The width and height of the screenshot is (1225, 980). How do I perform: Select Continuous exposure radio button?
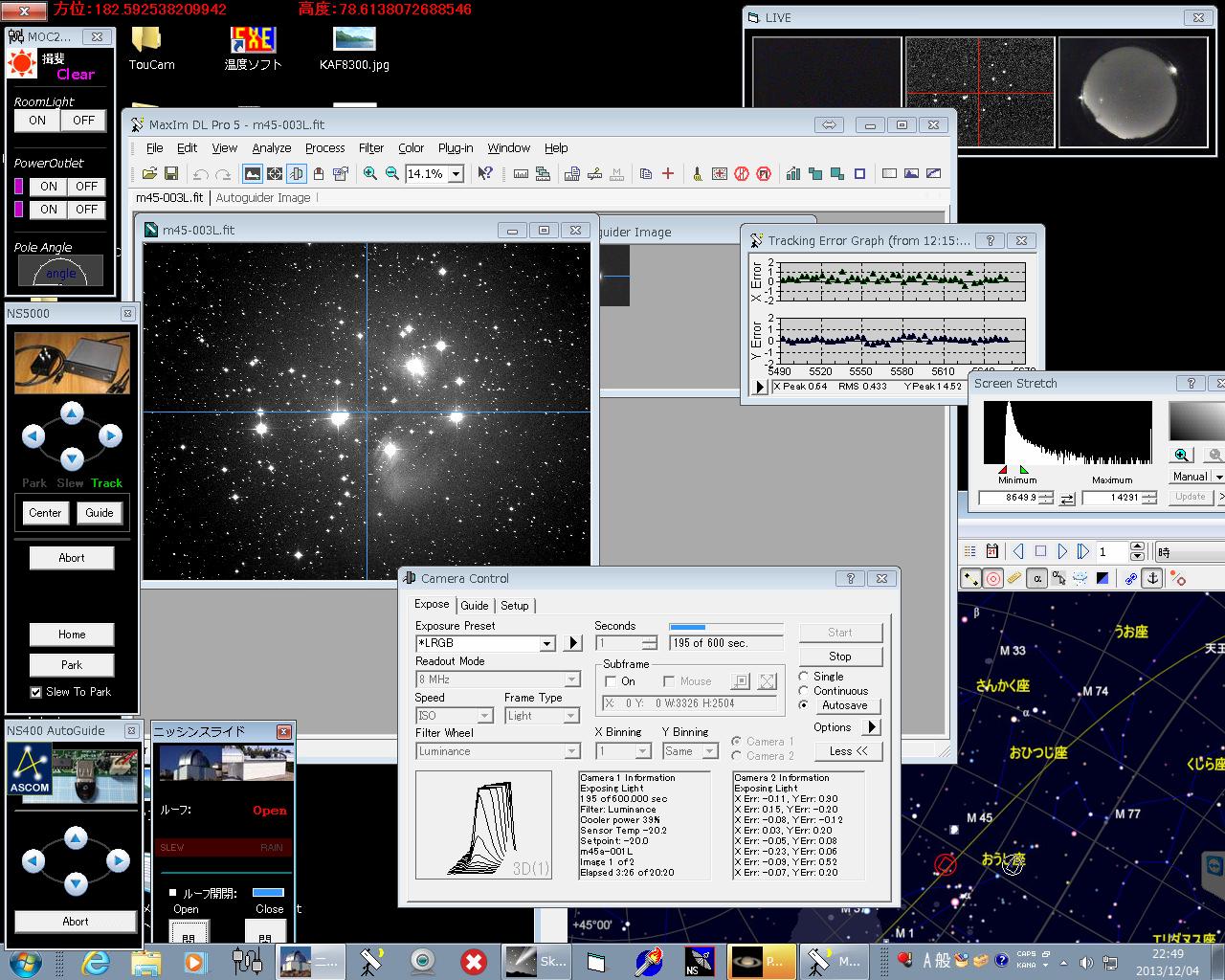[x=803, y=691]
